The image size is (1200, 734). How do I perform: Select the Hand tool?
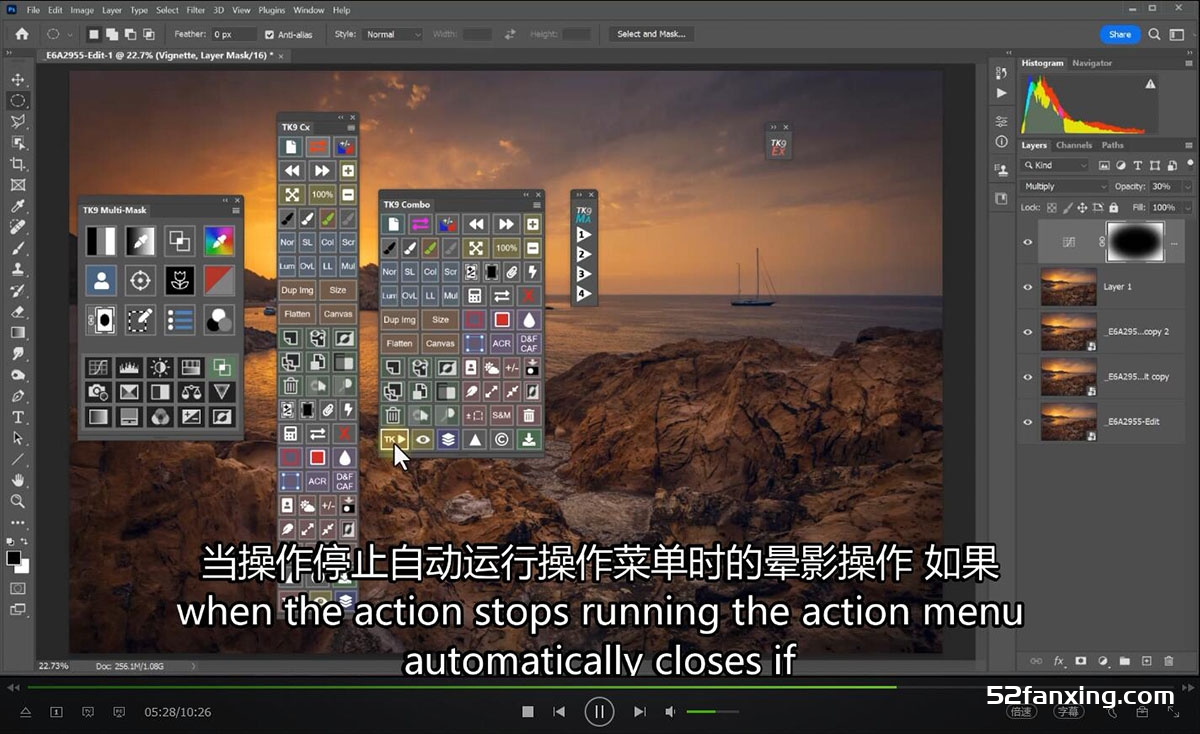click(18, 480)
